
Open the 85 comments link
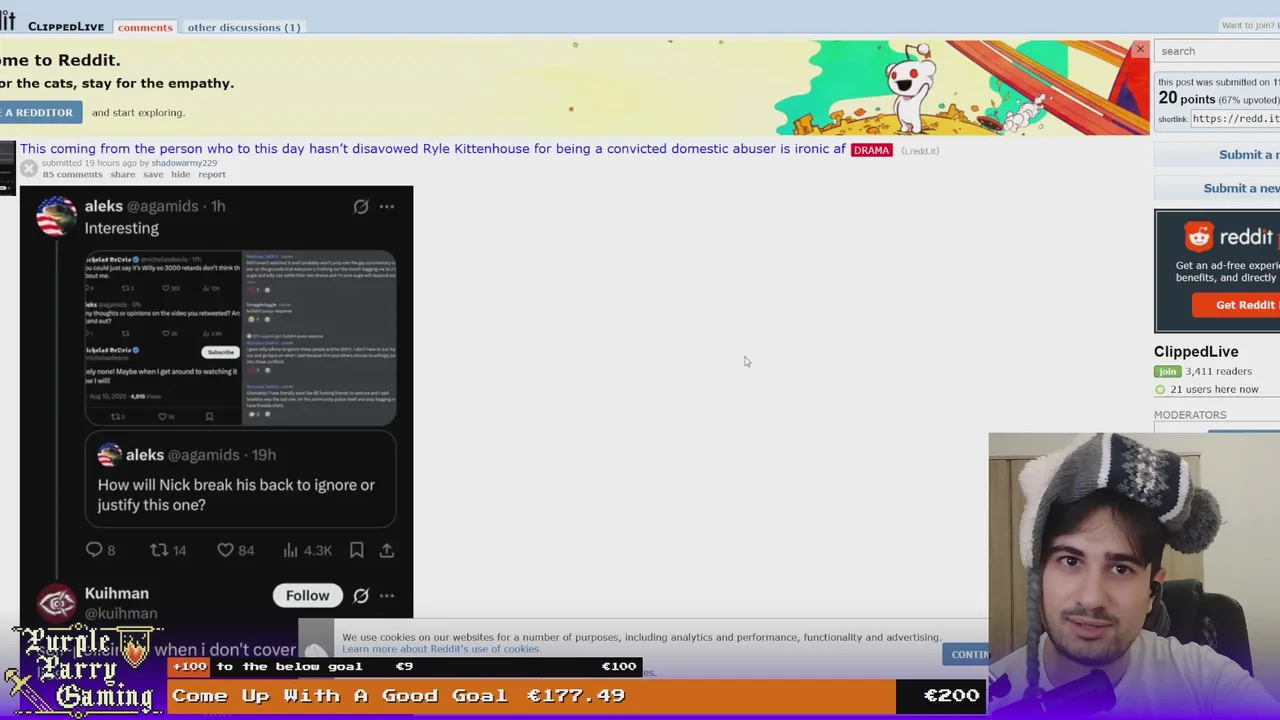[72, 174]
